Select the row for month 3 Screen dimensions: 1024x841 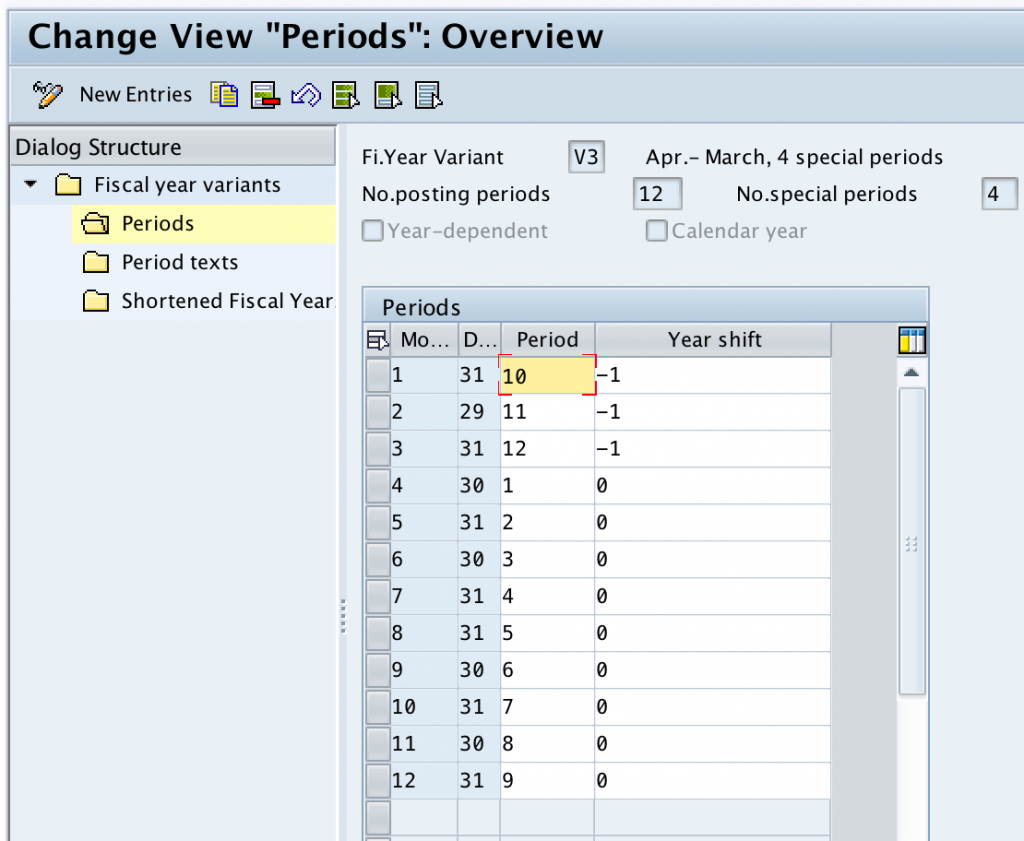(377, 449)
